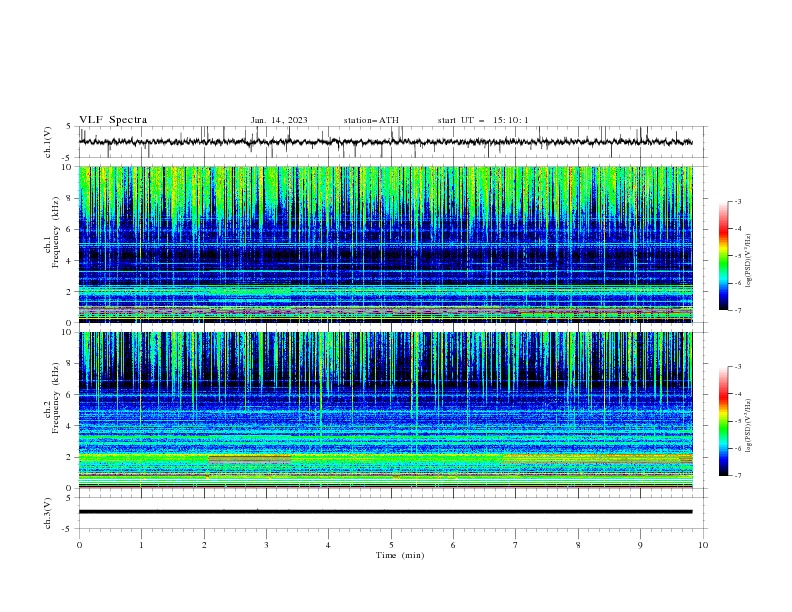The height and width of the screenshot is (612, 792).
Task: Click the ch.1 "Frequency (kHz)" axis label
Action: (55, 233)
